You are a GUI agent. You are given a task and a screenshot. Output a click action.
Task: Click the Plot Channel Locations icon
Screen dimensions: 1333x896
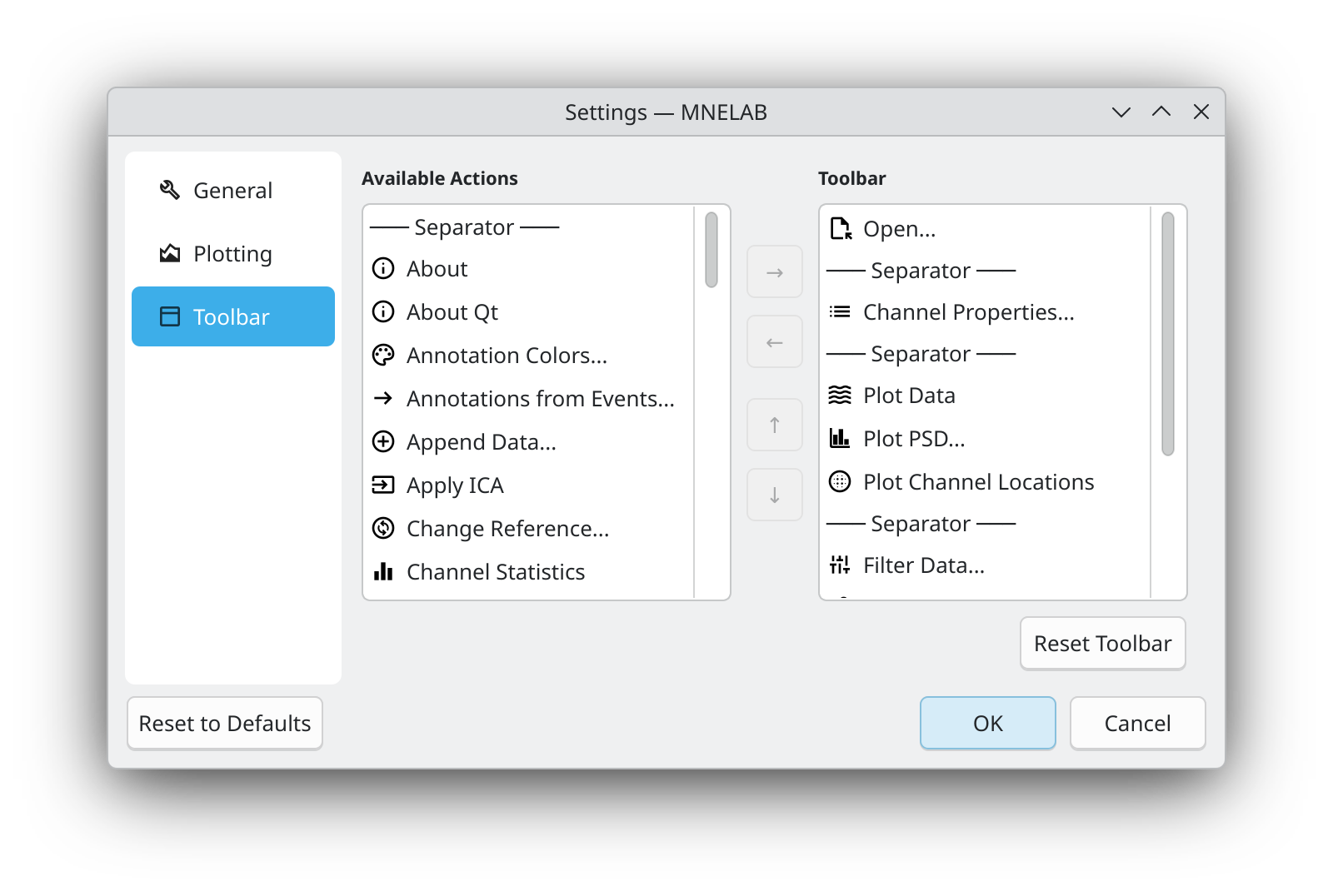840,482
